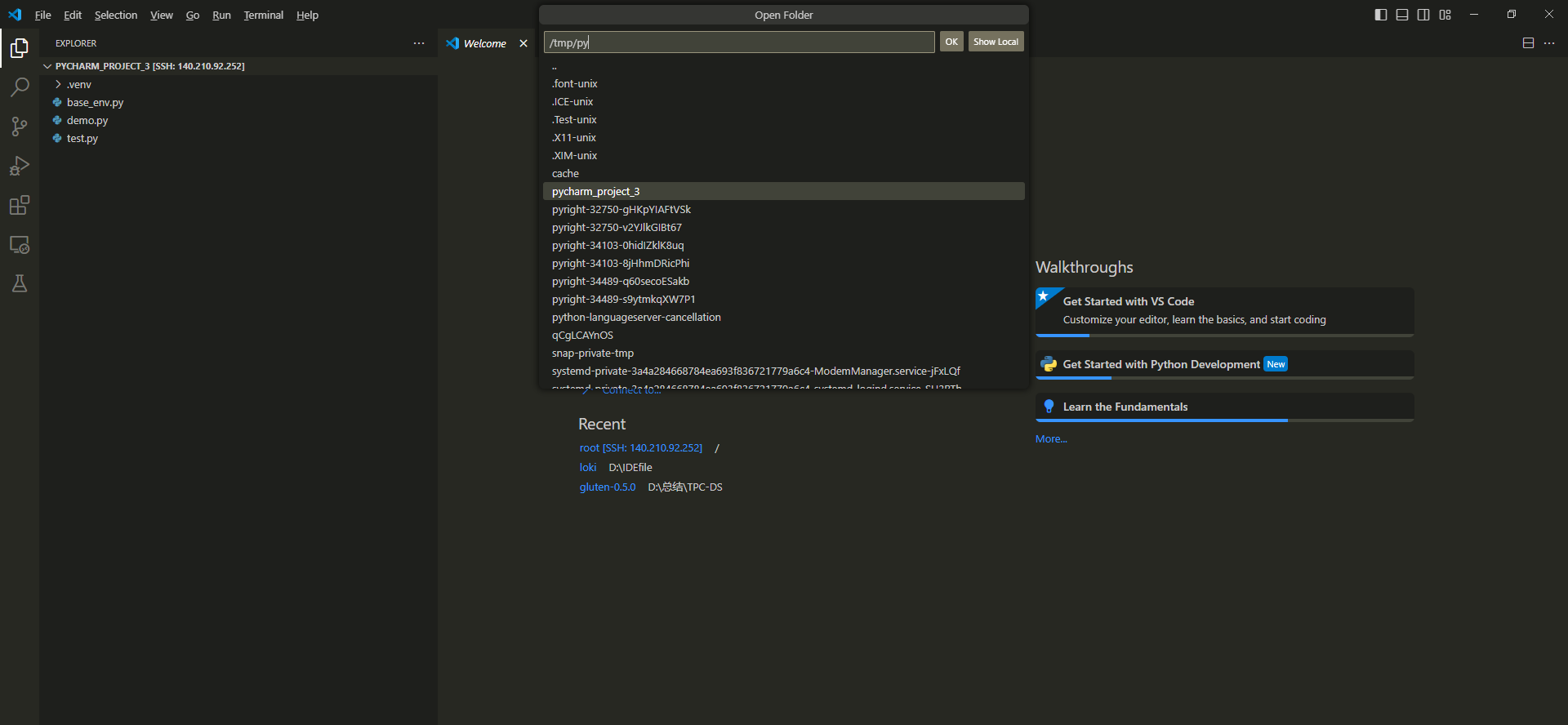Select pyright-32750-gHKpYIAFtVSk entry
1568x725 pixels.
pos(784,209)
